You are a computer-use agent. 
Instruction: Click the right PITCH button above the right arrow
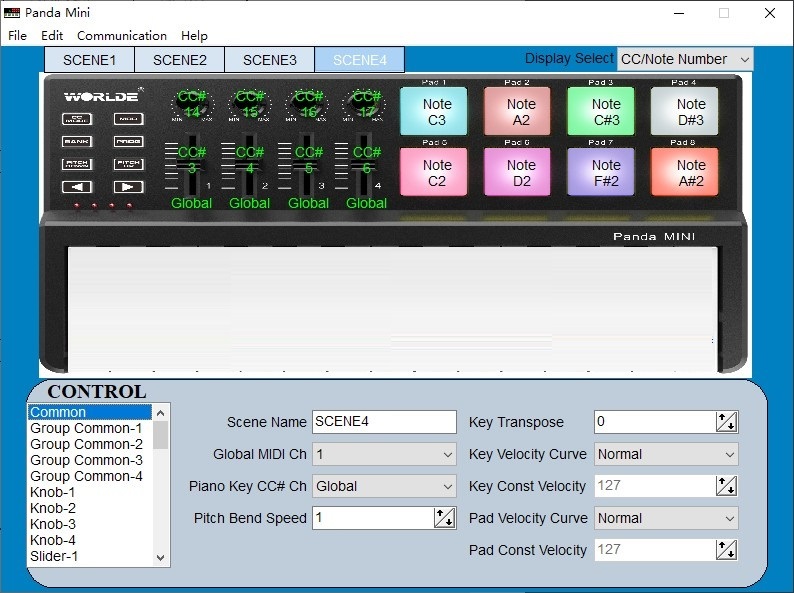pyautogui.click(x=129, y=164)
